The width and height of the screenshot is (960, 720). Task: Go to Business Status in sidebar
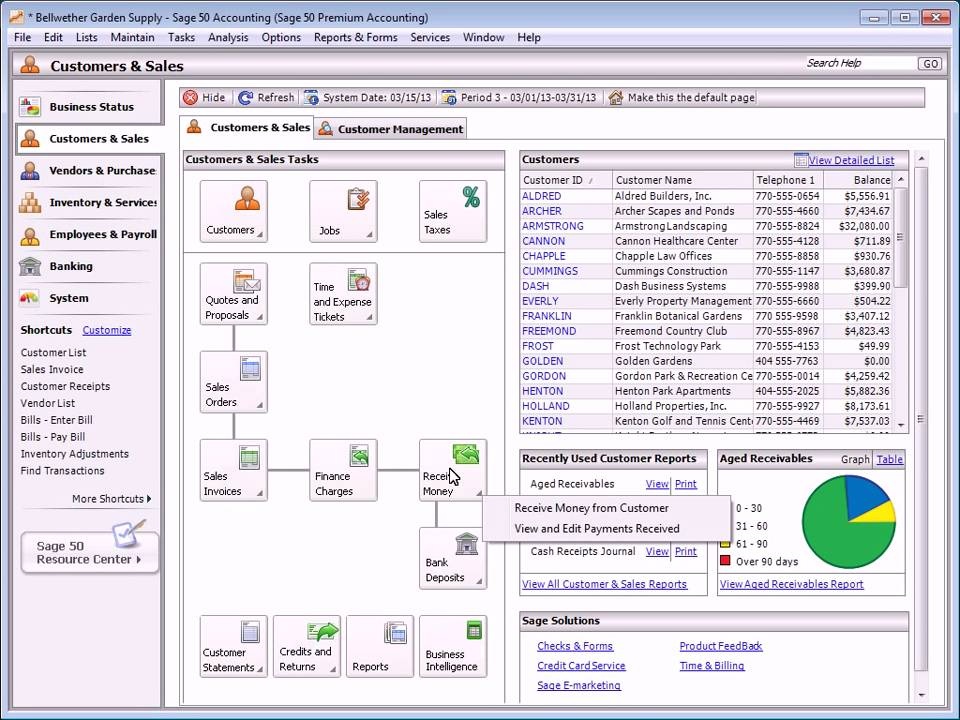click(x=88, y=107)
